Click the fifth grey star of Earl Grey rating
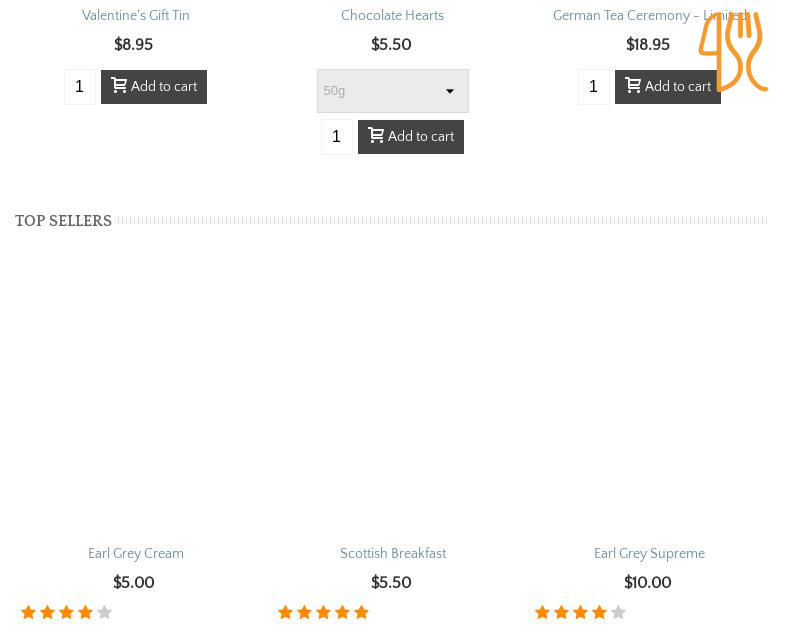Screen dimensions: 785x632 click(x=618, y=613)
